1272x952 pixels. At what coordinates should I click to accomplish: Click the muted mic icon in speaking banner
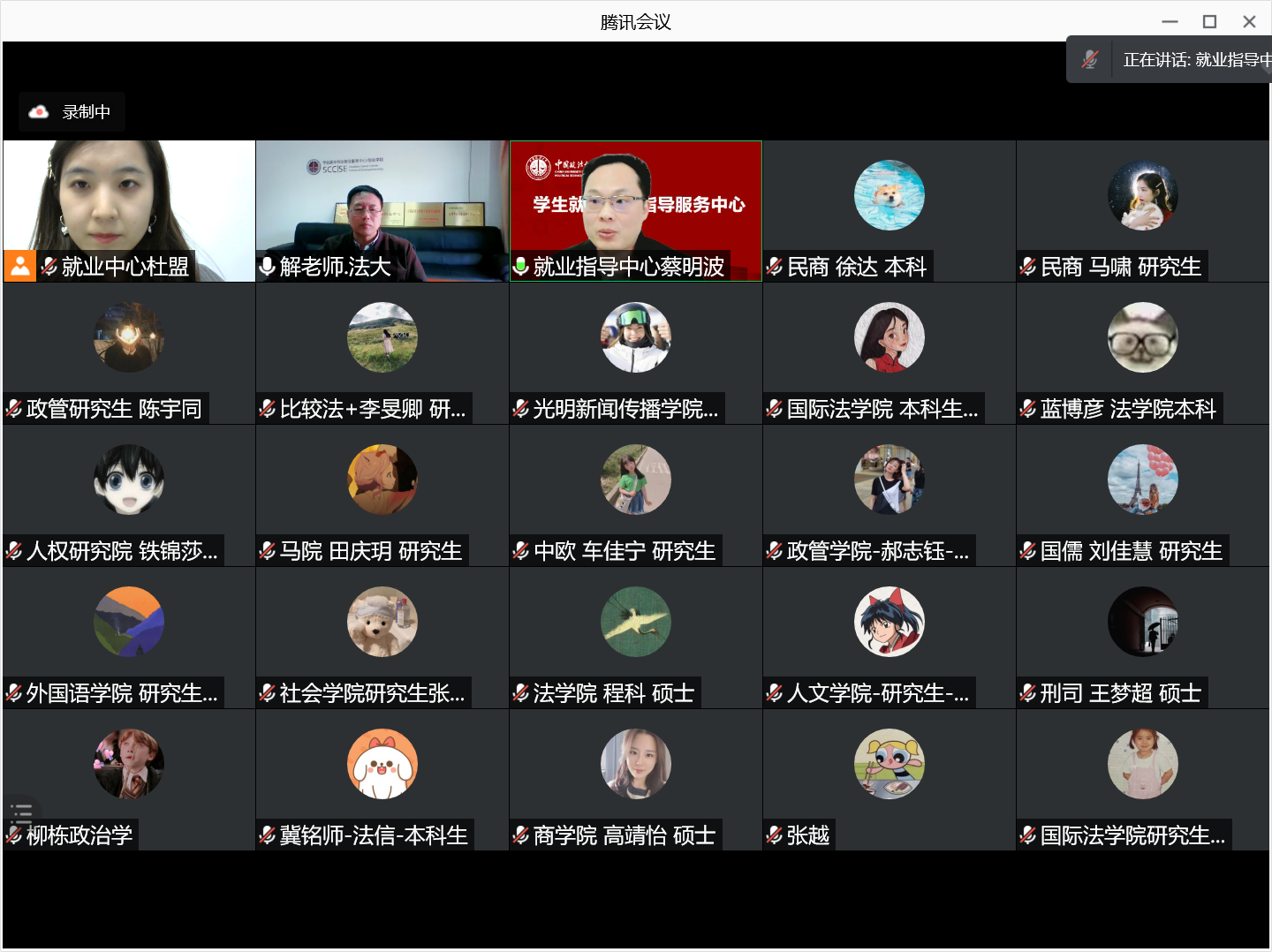click(1090, 60)
